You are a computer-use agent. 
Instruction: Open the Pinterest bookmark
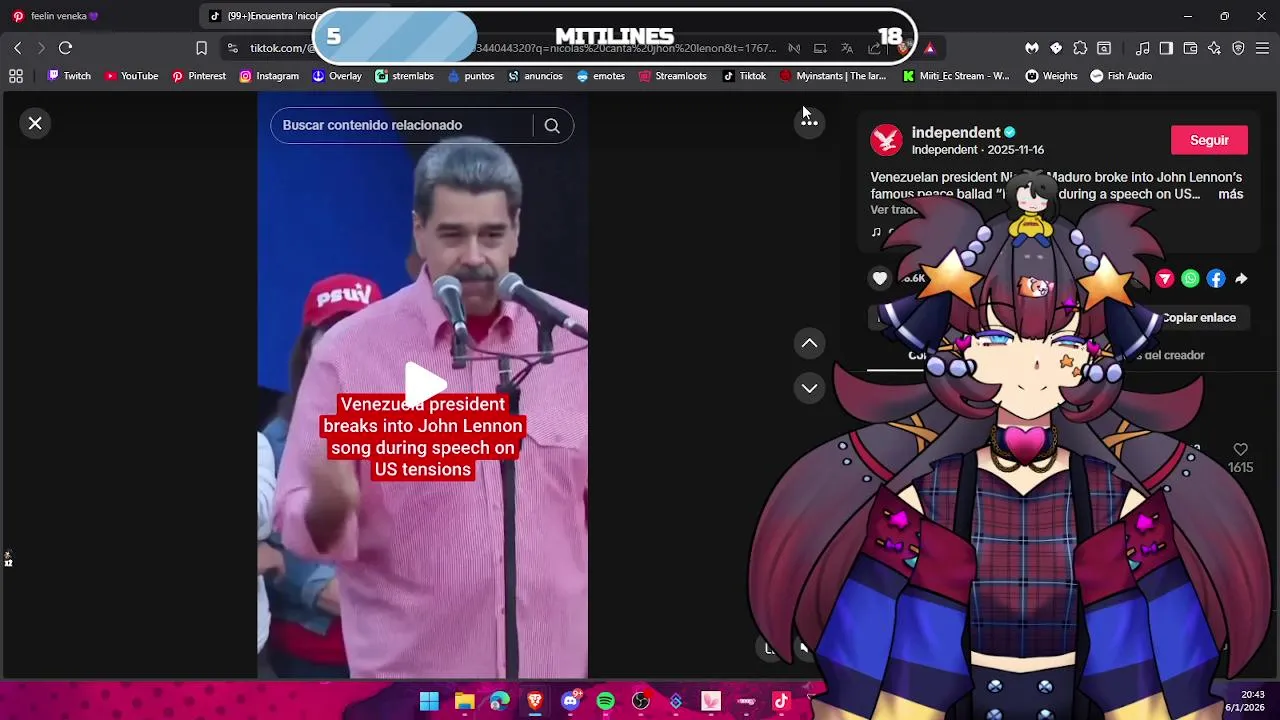click(198, 76)
